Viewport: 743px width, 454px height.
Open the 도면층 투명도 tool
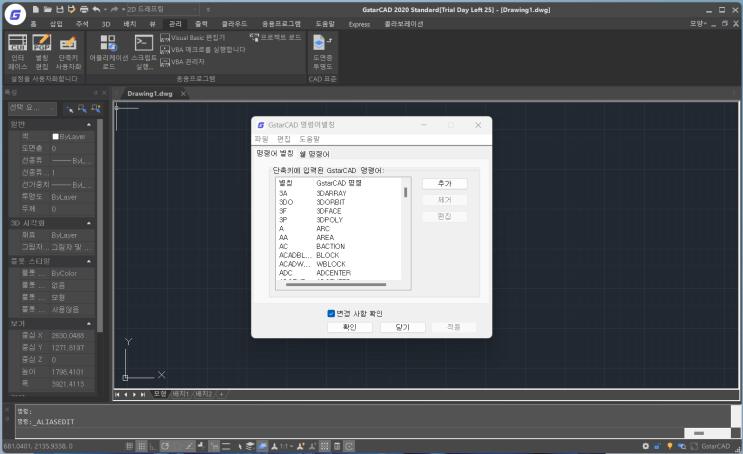322,52
